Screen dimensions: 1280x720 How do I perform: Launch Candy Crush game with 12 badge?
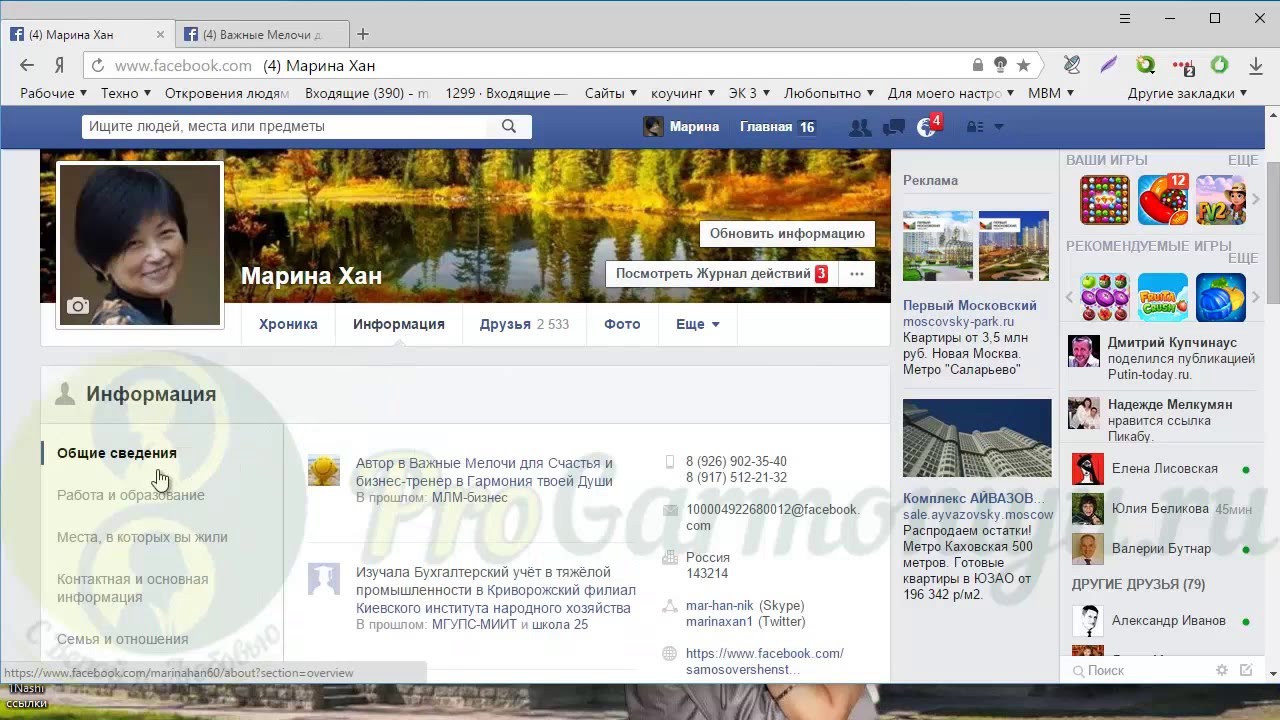point(1163,200)
